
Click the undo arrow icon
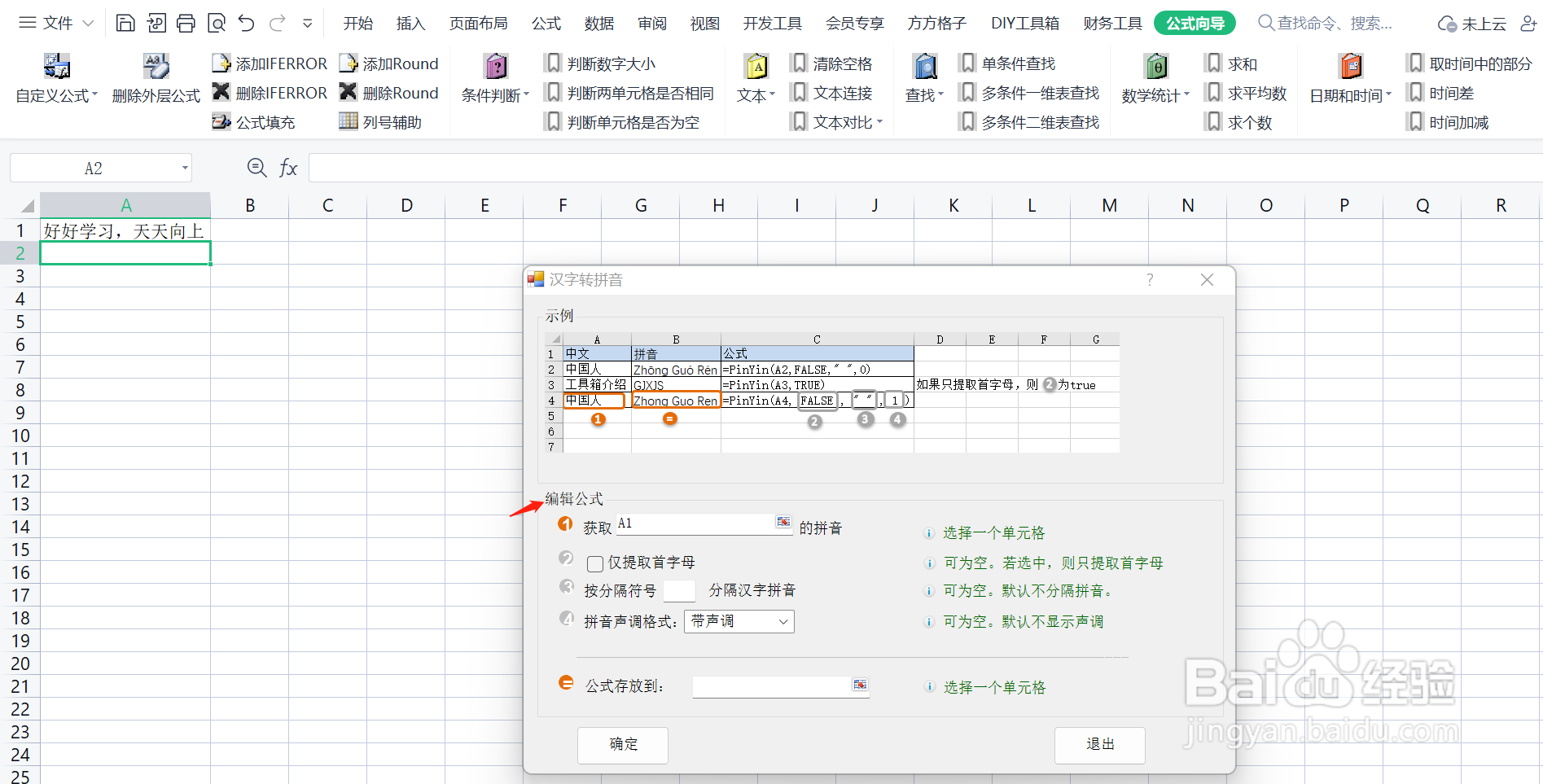click(246, 23)
